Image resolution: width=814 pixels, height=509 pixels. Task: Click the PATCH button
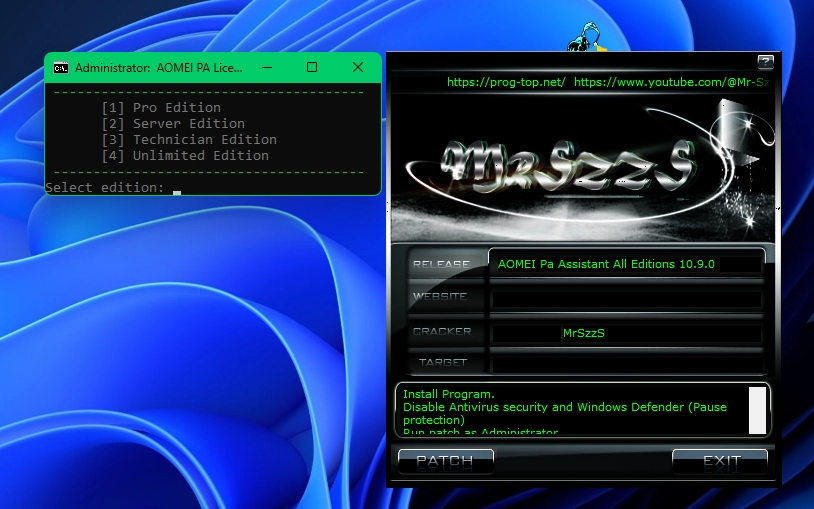tap(445, 461)
